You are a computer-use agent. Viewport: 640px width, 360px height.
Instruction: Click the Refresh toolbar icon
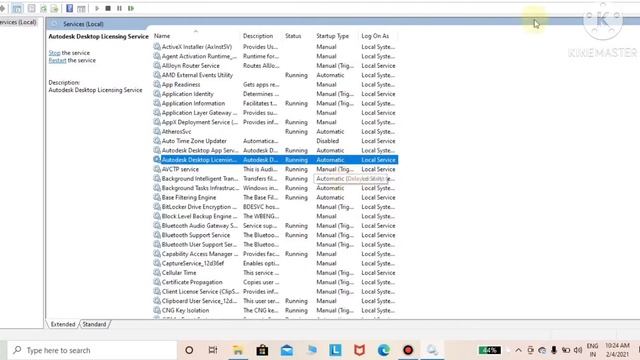click(43, 8)
